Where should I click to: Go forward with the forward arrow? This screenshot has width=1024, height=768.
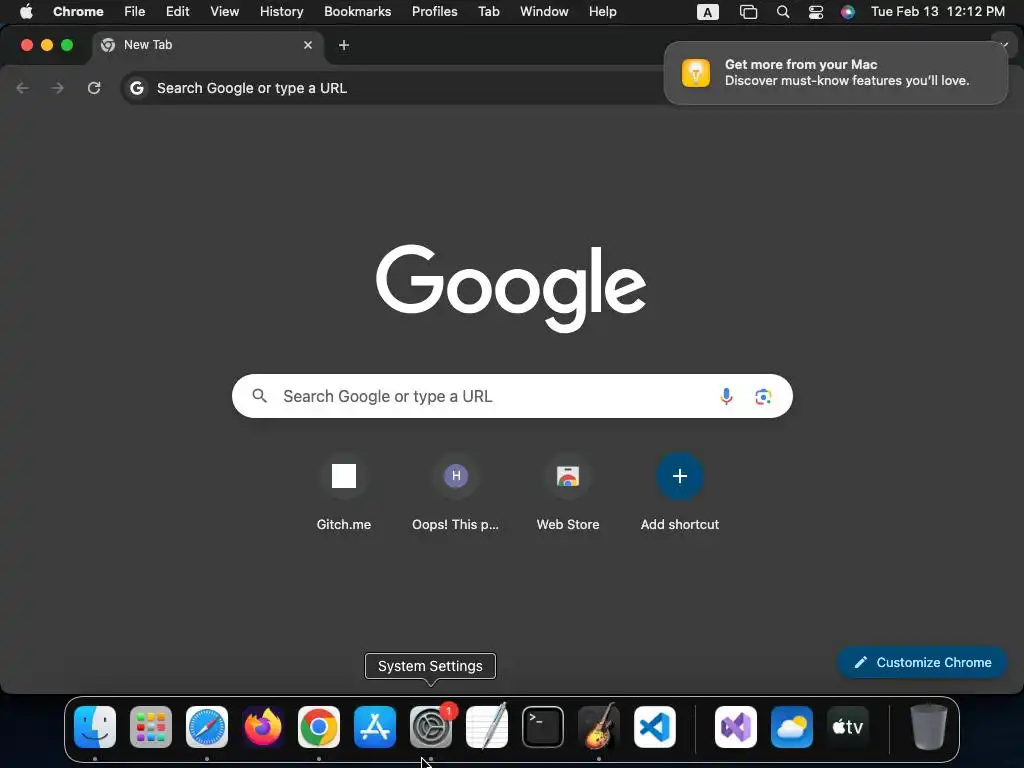58,88
